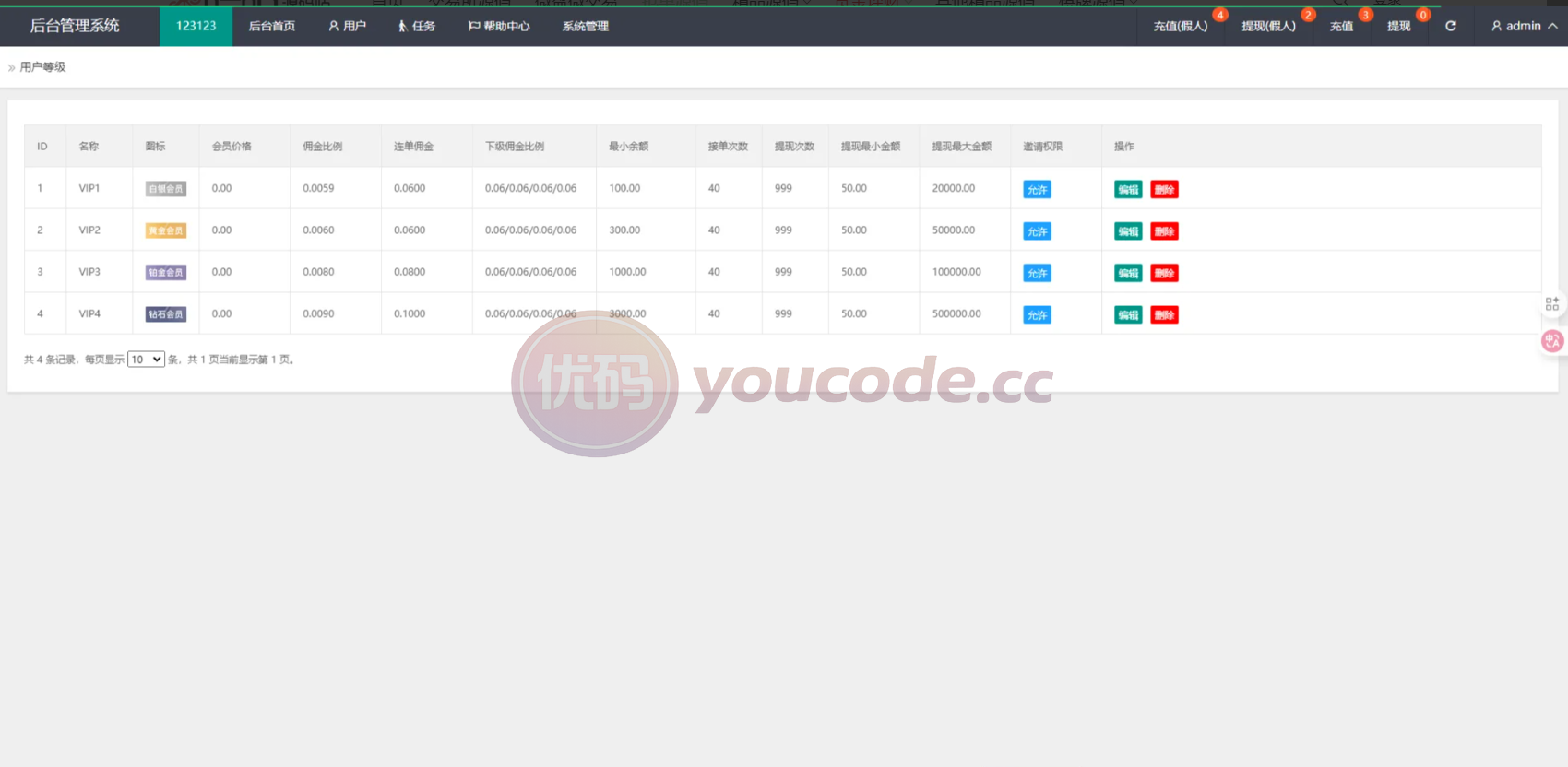Go to 后台首页 in the top nav
Viewport: 1568px width, 767px height.
272,26
